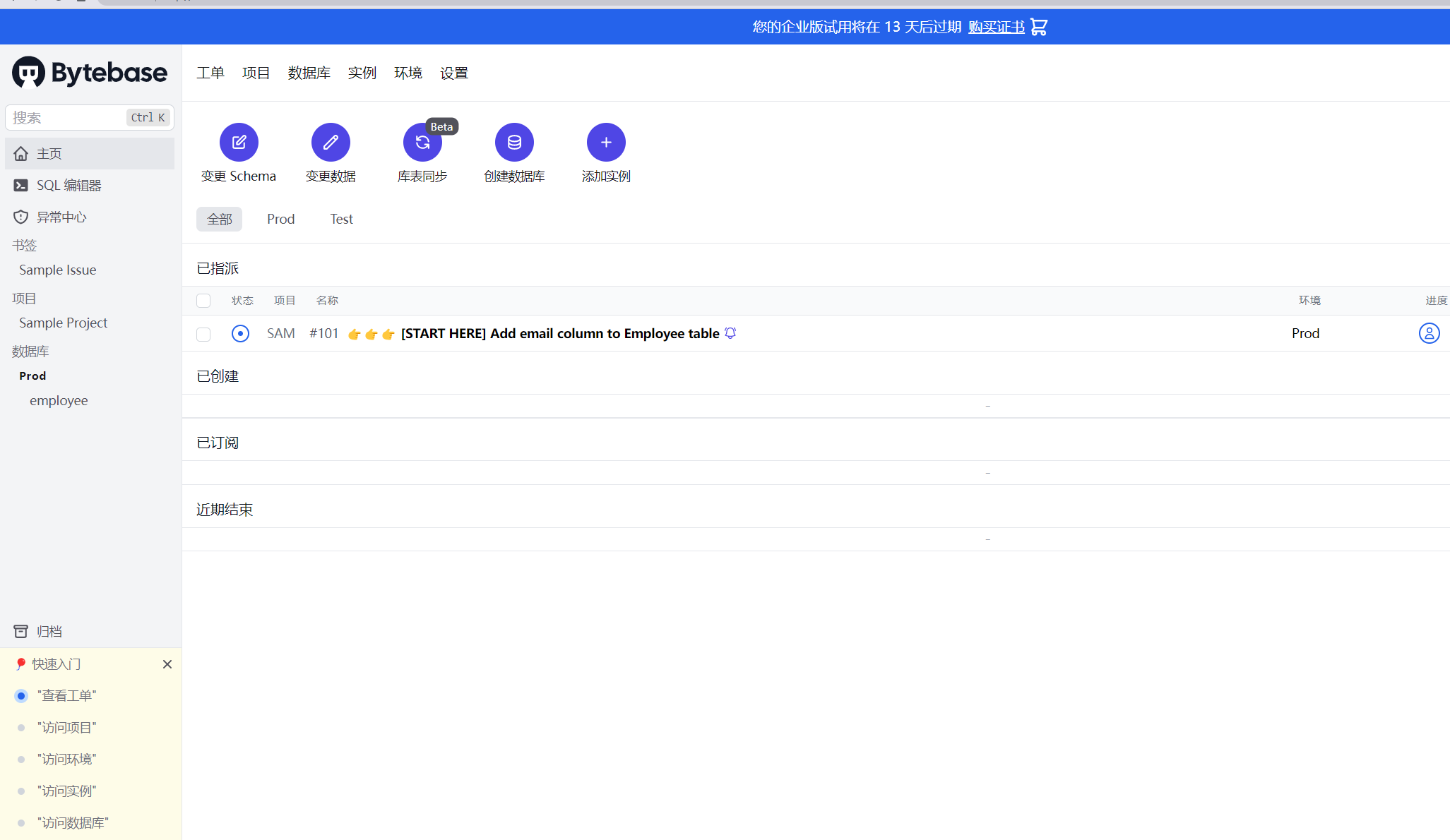Open SQL 编辑器 from sidebar
The height and width of the screenshot is (840, 1450).
point(90,185)
